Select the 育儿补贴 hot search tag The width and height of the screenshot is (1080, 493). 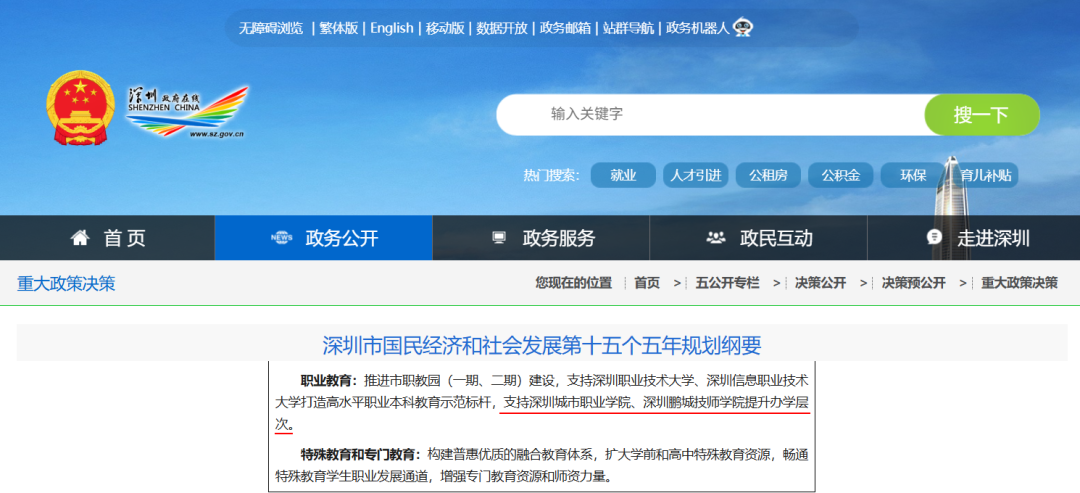click(x=986, y=175)
